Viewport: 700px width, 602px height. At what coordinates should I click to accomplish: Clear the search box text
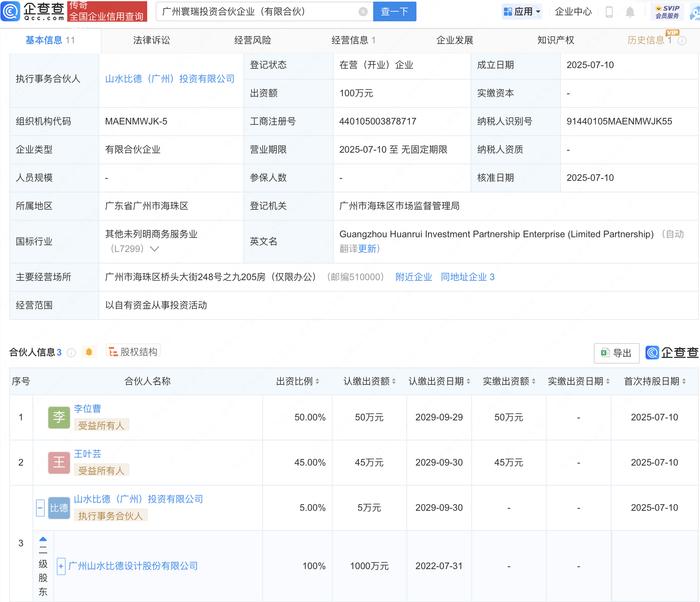pos(363,12)
